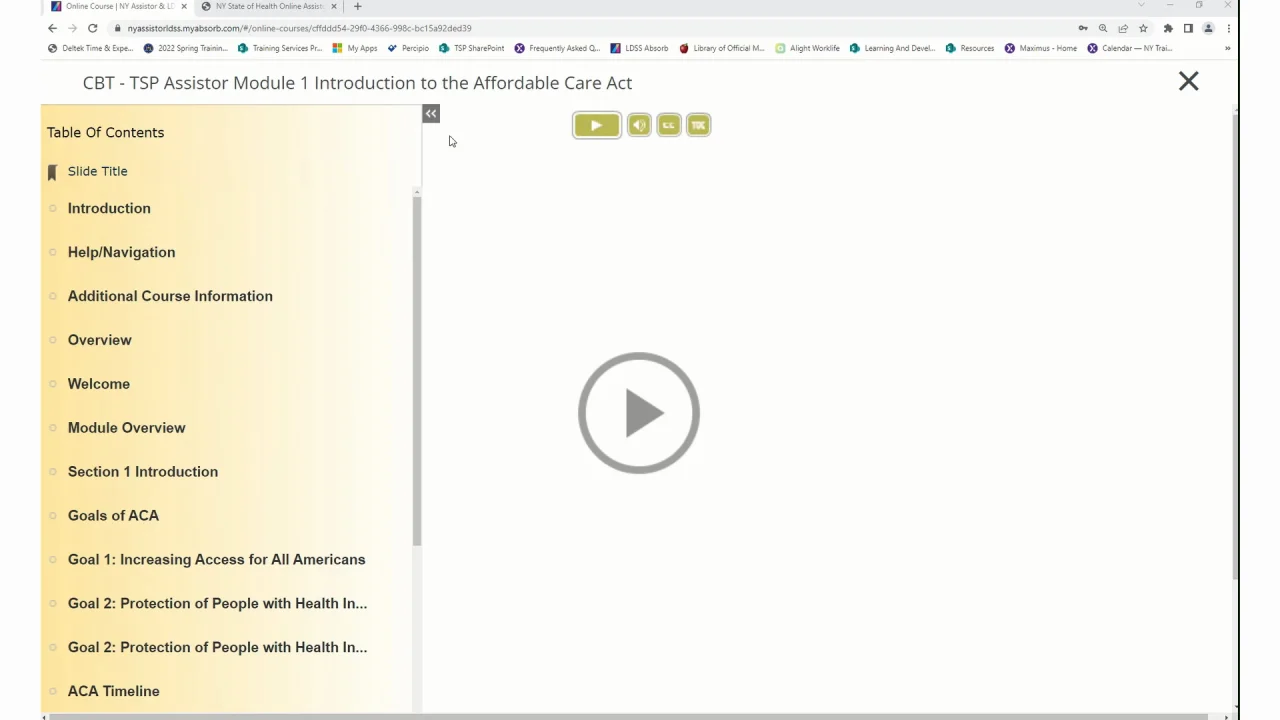Open the browser profile avatar
The image size is (1280, 720).
coord(1208,28)
